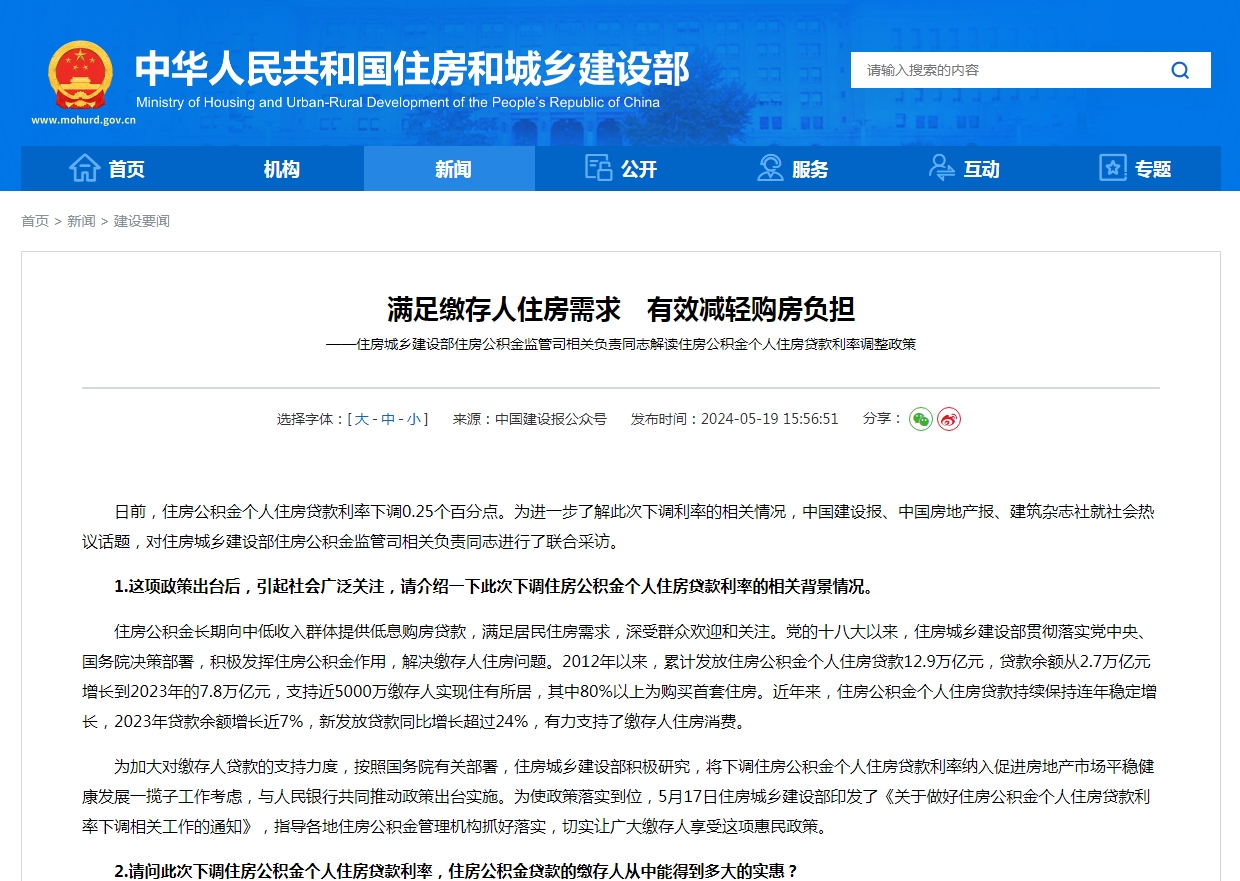Click the 服务 service icon in navigation
This screenshot has height=881, width=1240.
pyautogui.click(x=770, y=168)
